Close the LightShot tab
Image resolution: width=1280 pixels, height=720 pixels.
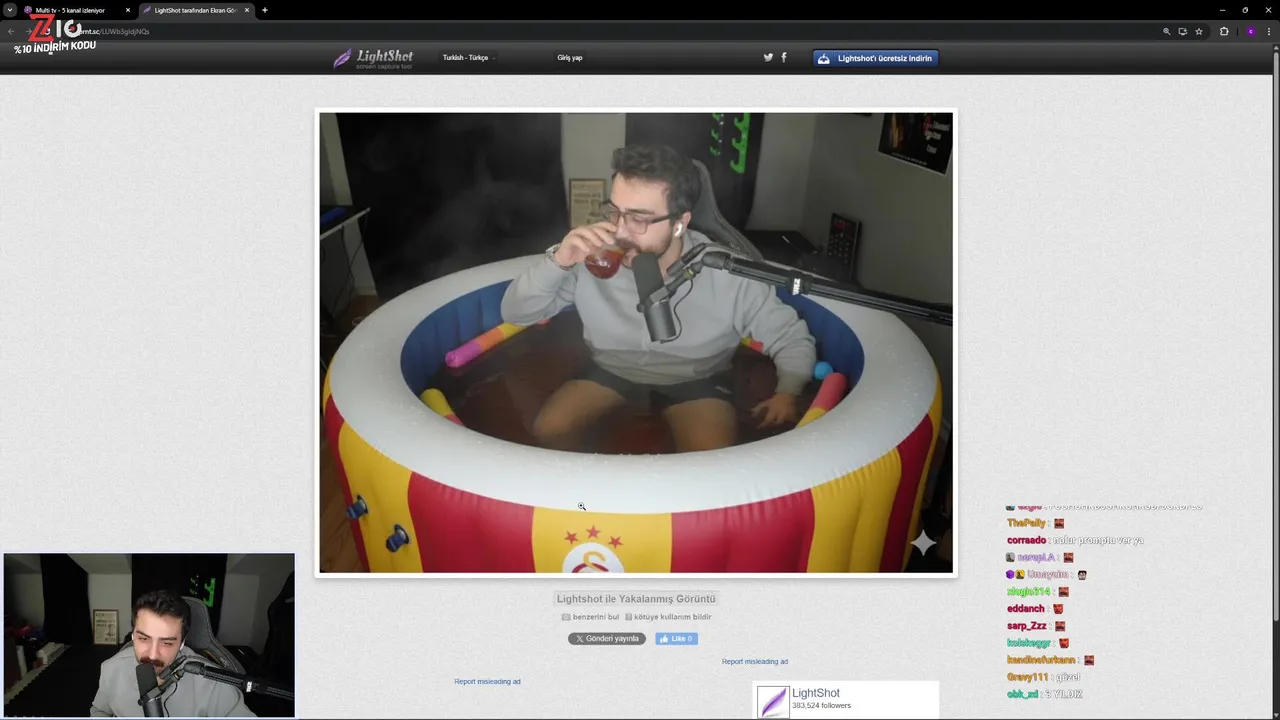tap(247, 10)
